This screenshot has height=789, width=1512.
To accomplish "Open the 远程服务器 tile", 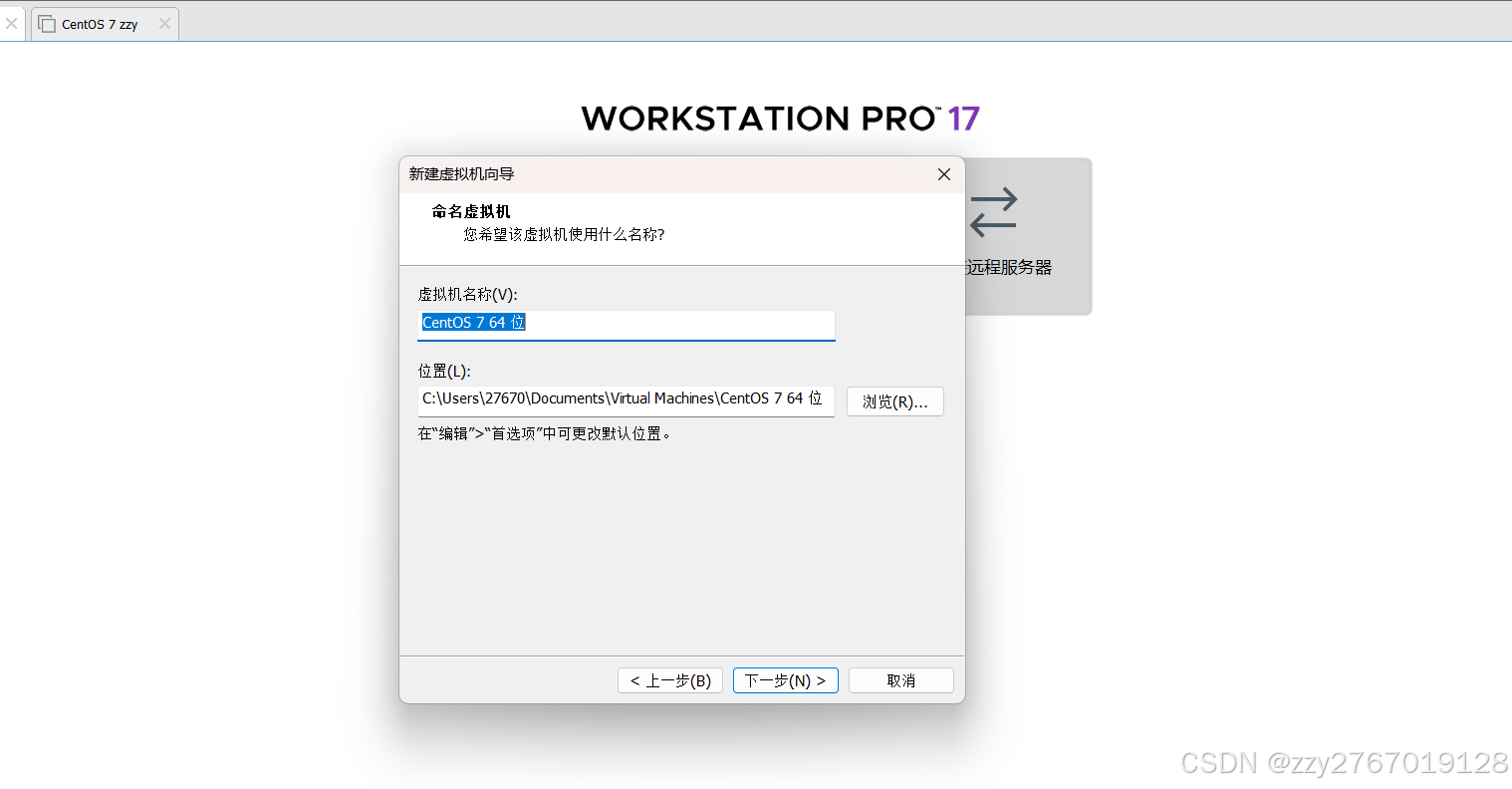I will (x=1028, y=236).
